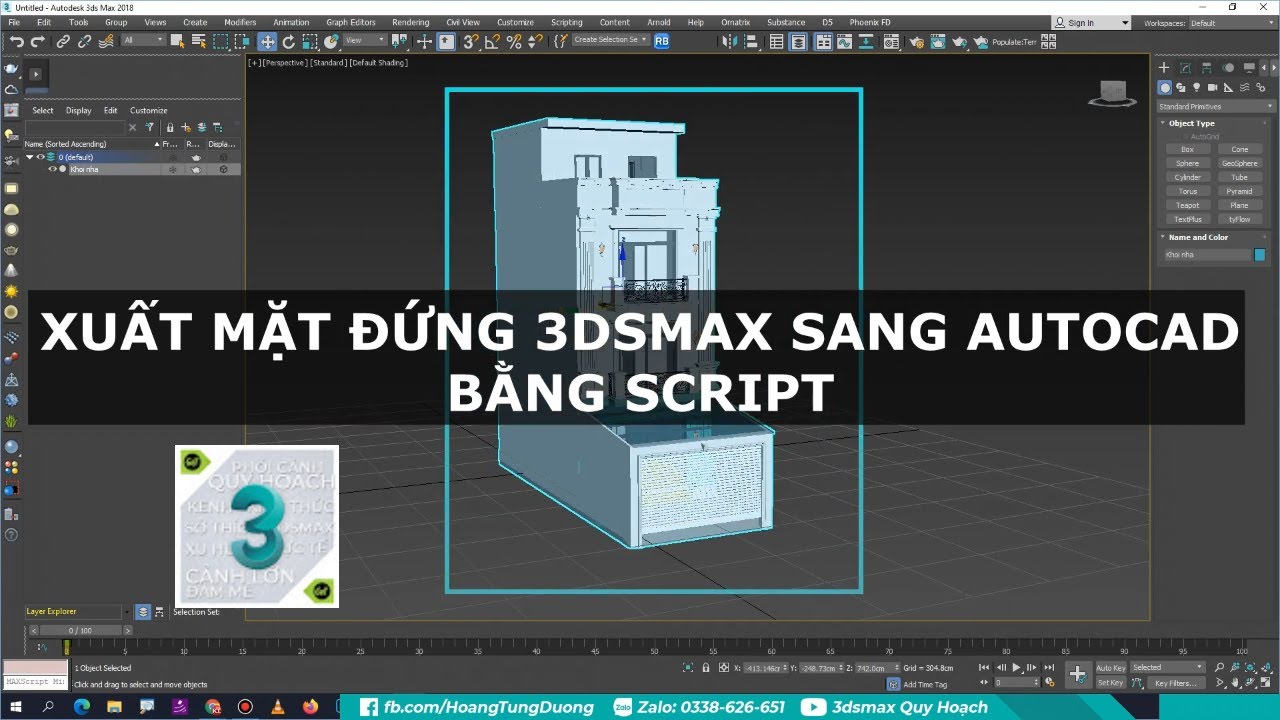Screen dimensions: 1280x720
Task: Open the Selected key filter dropdown
Action: click(1168, 668)
